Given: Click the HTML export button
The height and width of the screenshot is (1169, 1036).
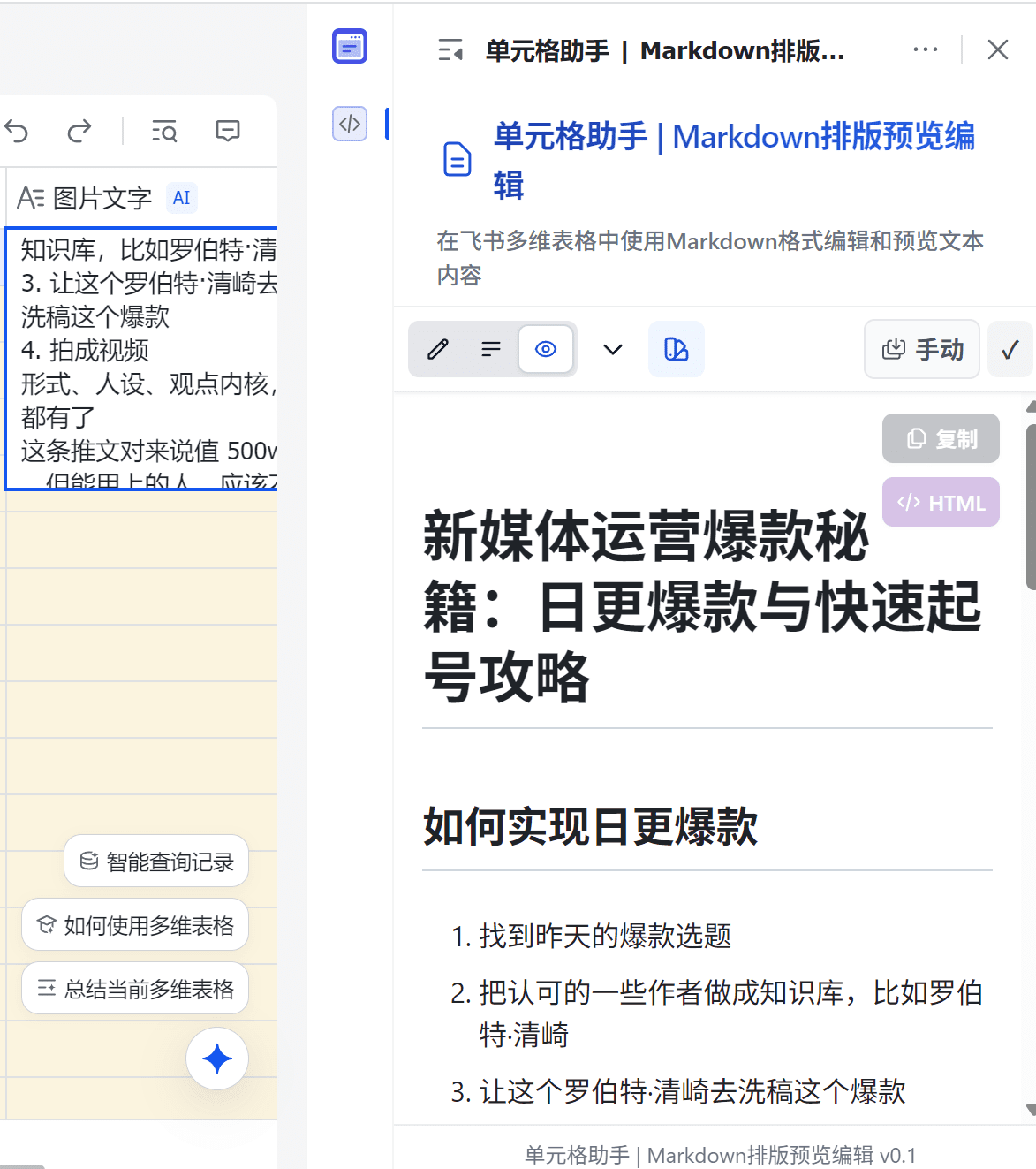Looking at the screenshot, I should tap(941, 503).
